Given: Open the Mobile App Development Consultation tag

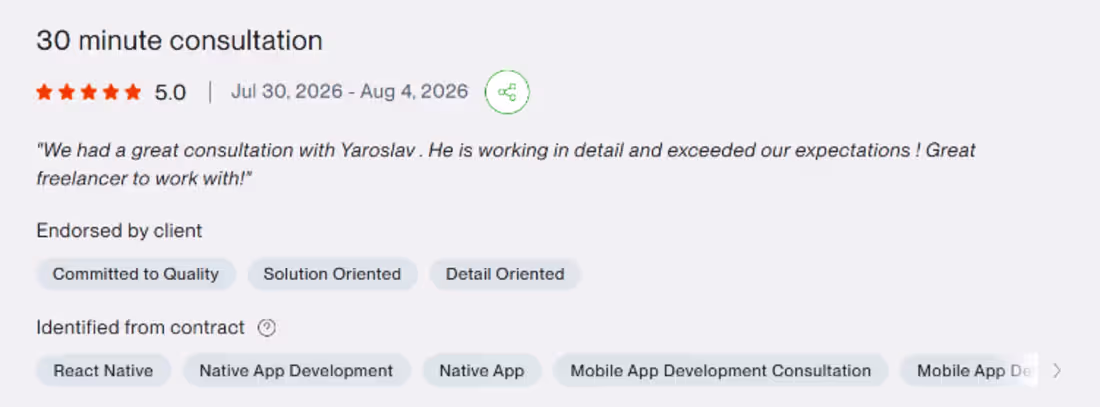Looking at the screenshot, I should [x=721, y=371].
